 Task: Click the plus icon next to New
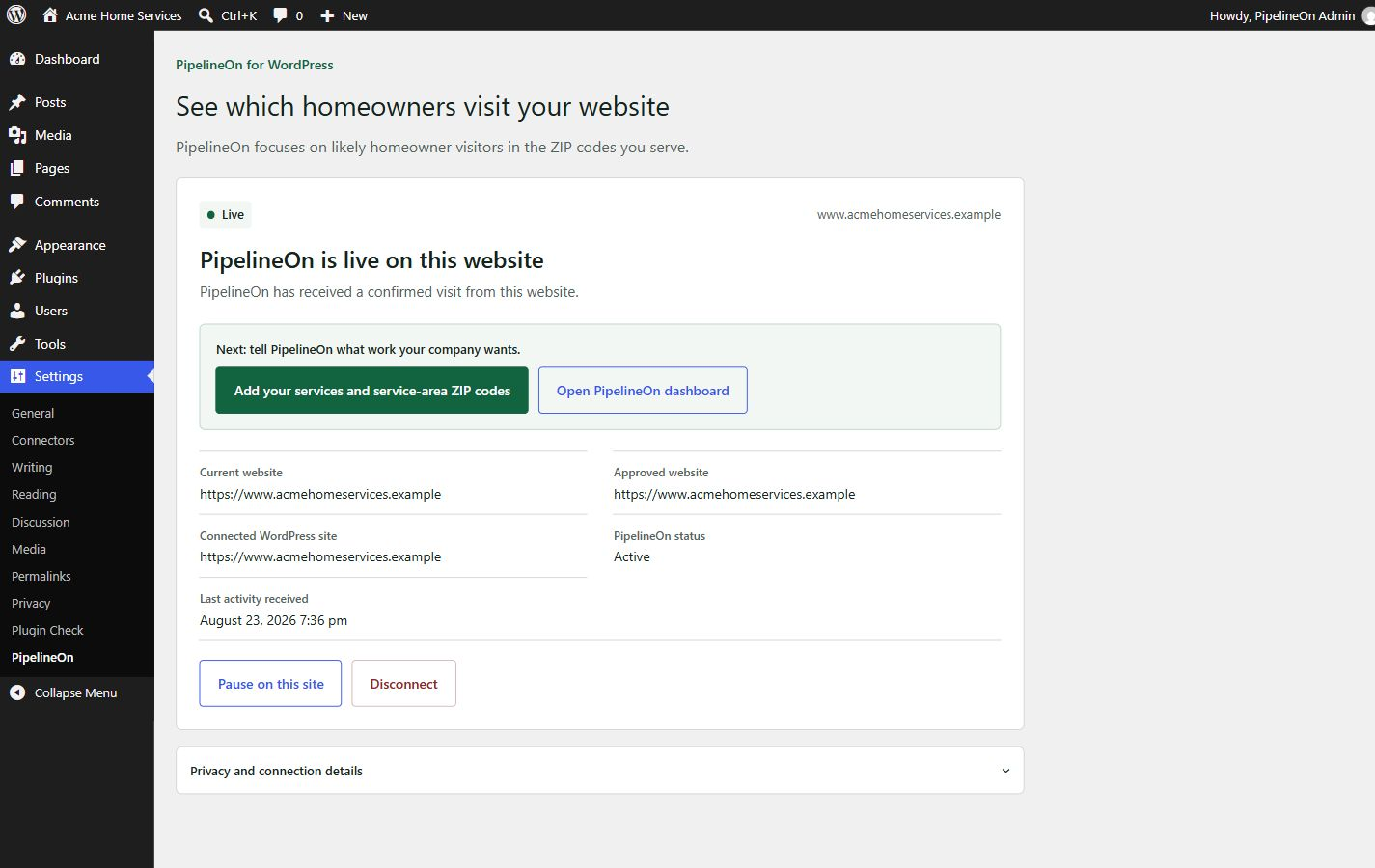pyautogui.click(x=327, y=15)
